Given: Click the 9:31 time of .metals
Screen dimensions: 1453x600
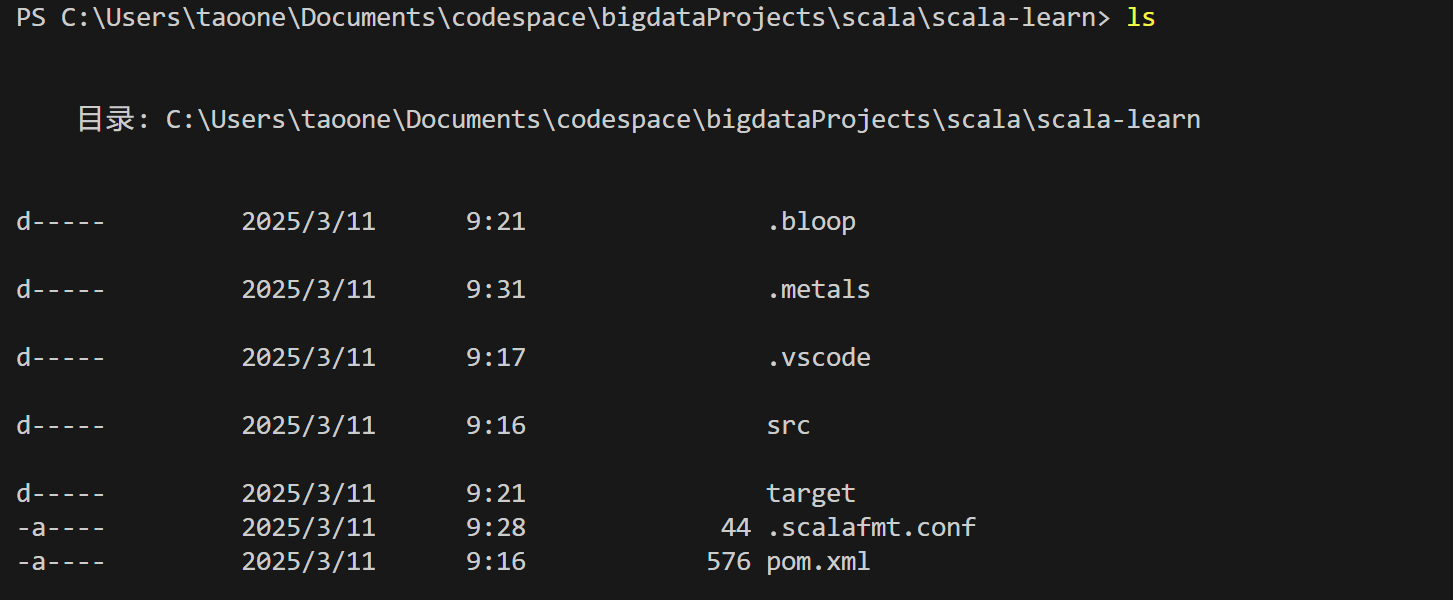Looking at the screenshot, I should click(496, 290).
